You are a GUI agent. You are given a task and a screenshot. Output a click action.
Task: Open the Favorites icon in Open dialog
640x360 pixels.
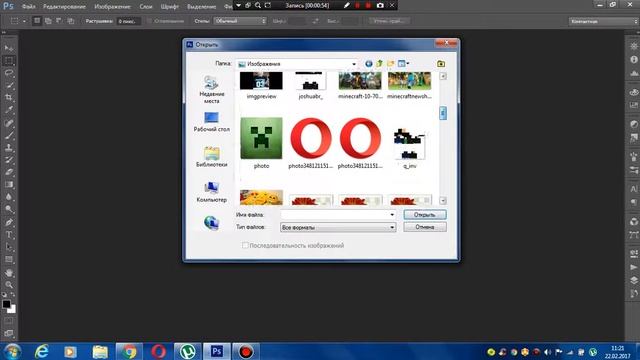point(441,64)
